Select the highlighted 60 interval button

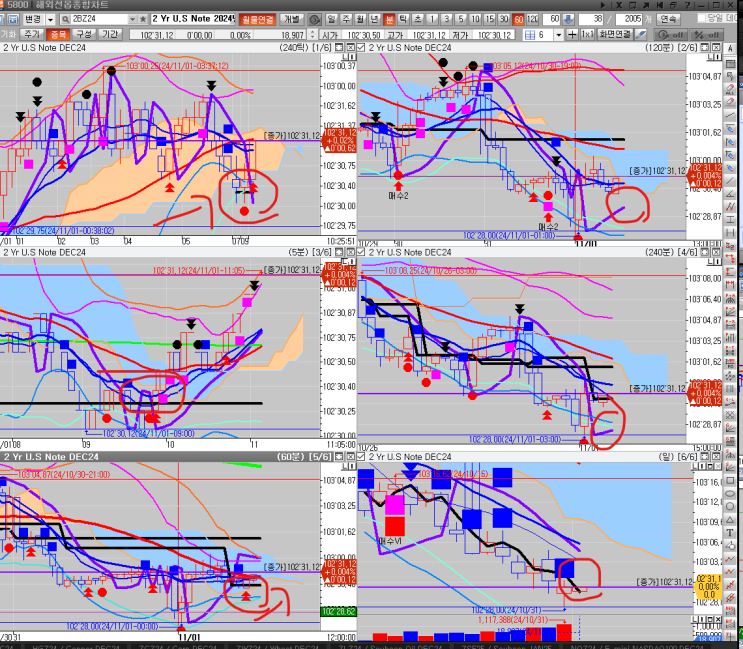pyautogui.click(x=518, y=19)
